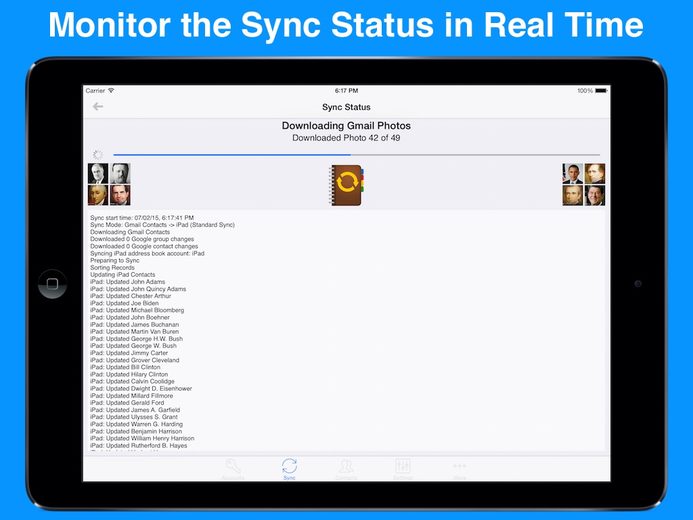Screen dimensions: 693x520
Task: Click "iPad: Updated Benjamin Harrison" line
Action: click(136, 431)
